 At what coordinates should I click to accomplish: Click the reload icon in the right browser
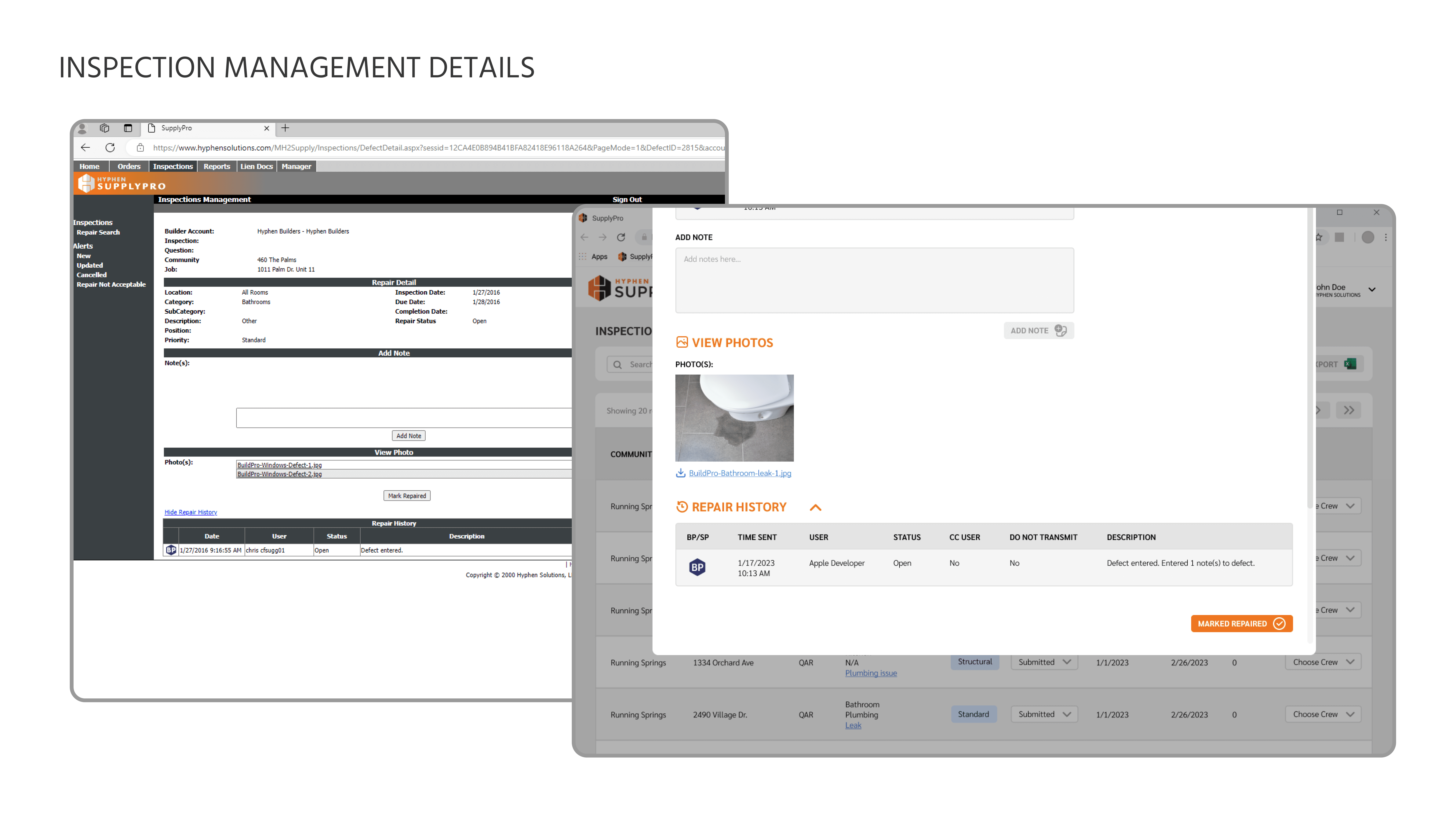click(x=621, y=237)
